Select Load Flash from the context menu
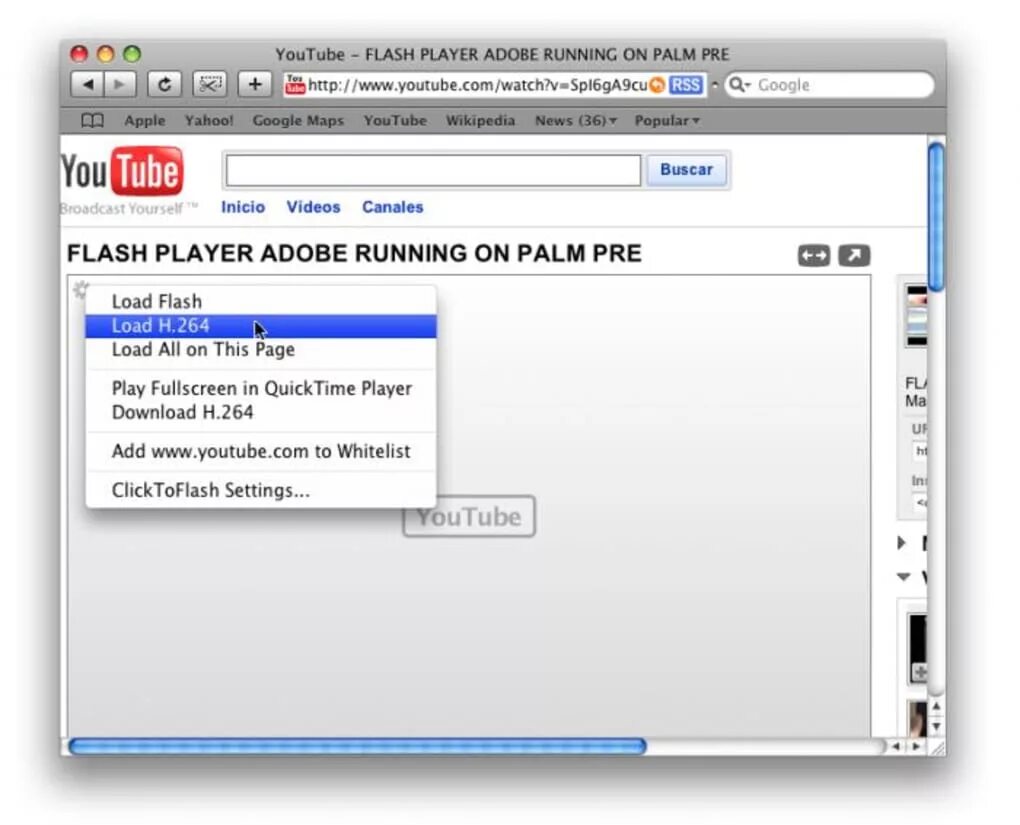The image size is (1020, 825). [x=157, y=301]
